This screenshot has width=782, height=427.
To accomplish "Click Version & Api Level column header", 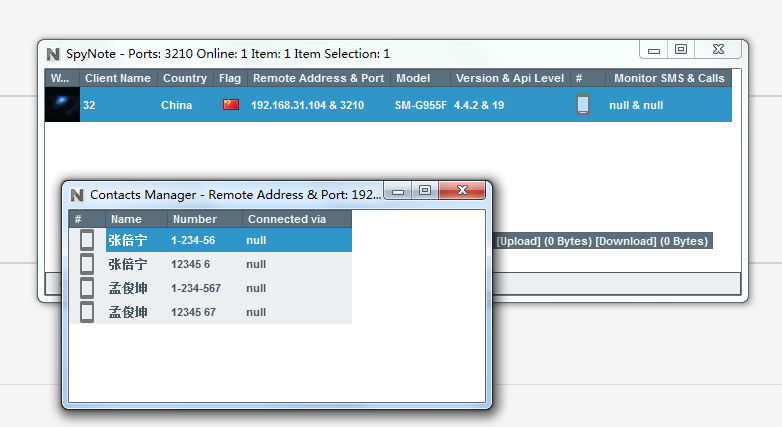I will 511,78.
